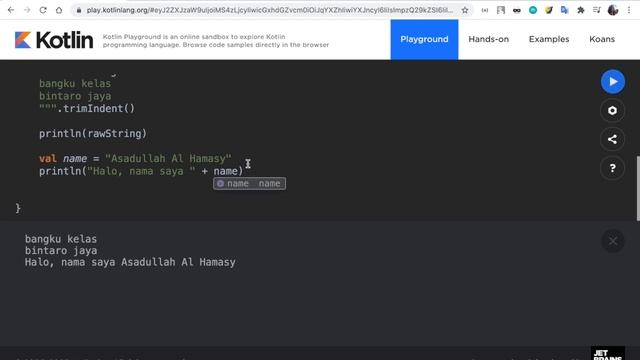Open the playground settings gear

[613, 111]
